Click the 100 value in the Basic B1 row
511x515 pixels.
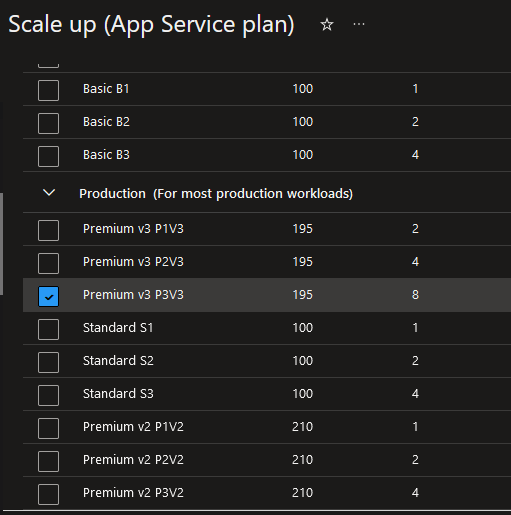[x=303, y=89]
